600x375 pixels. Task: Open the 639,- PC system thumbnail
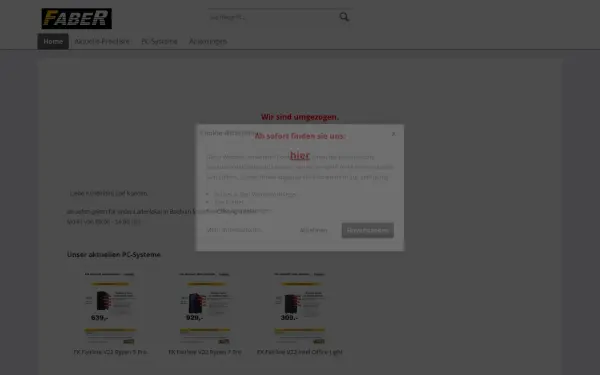[x=110, y=308]
